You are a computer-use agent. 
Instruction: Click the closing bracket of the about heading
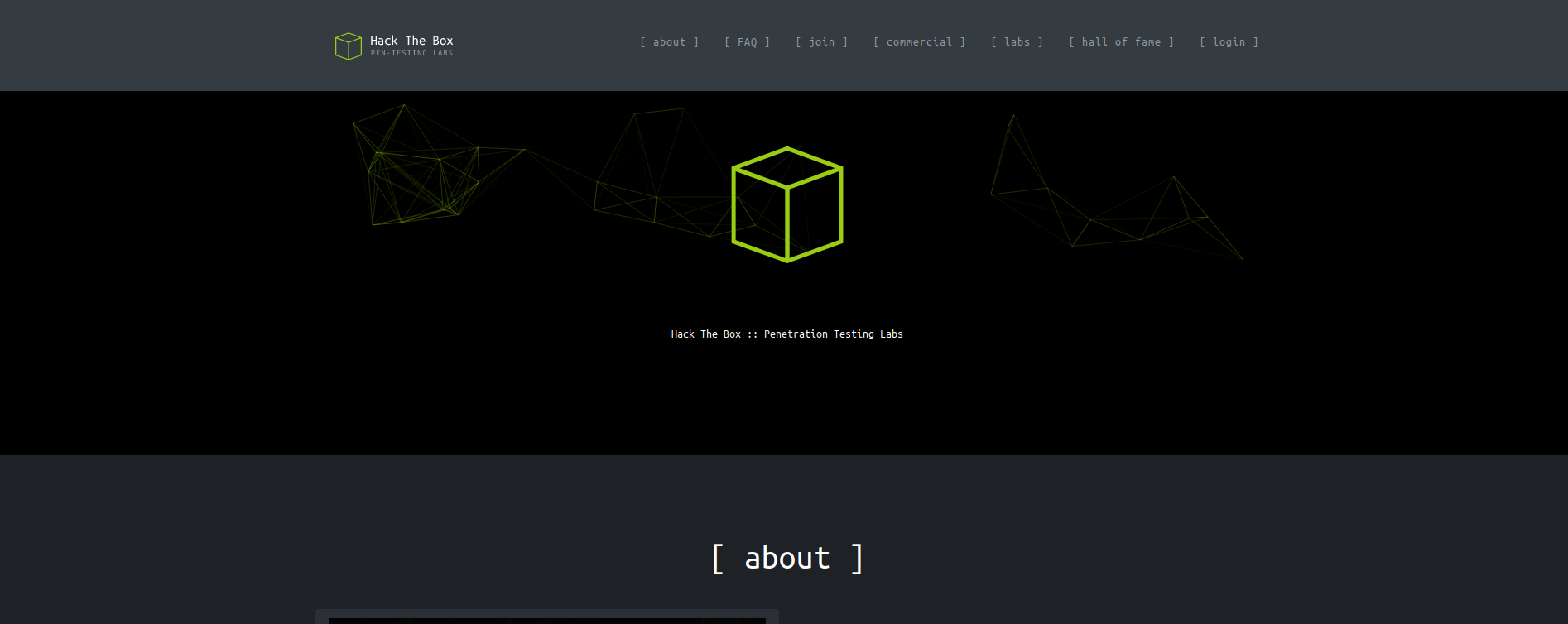coord(857,559)
